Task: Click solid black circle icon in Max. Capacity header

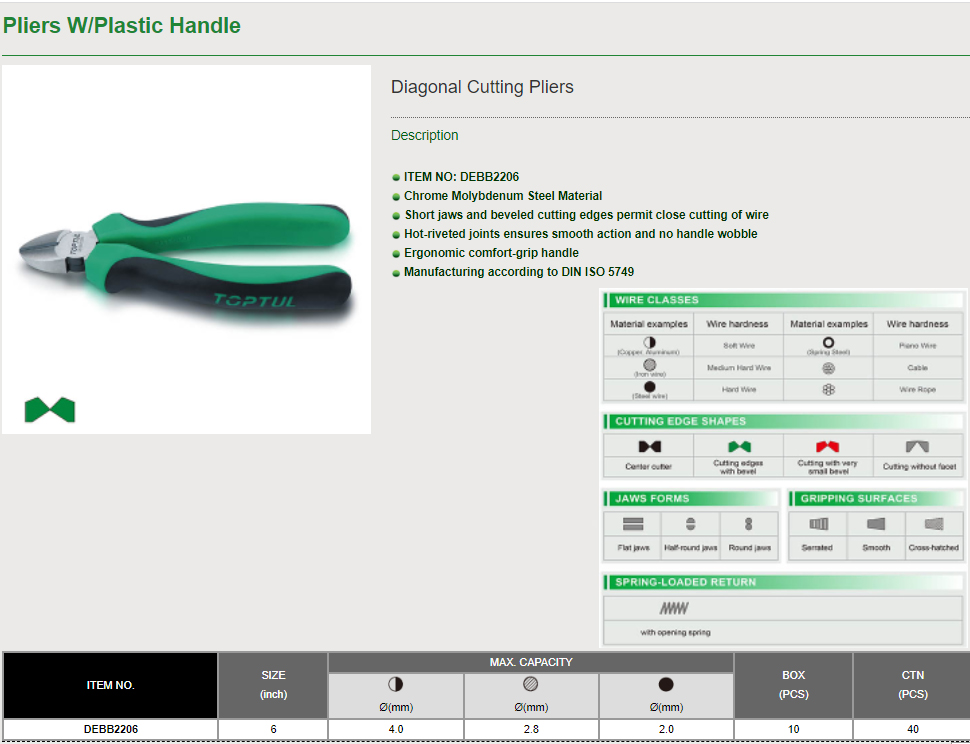Action: 666,685
